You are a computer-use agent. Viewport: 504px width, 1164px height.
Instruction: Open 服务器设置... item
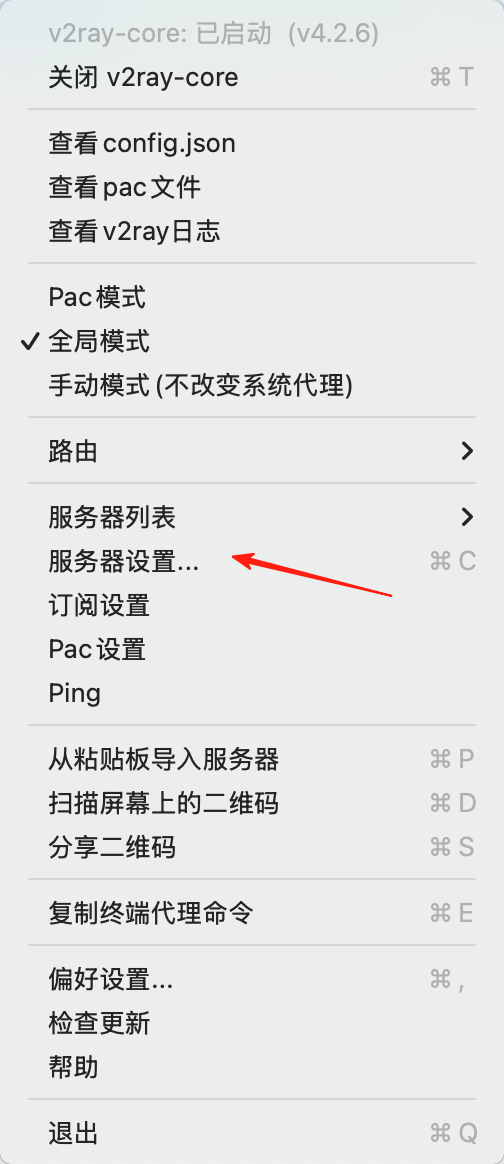click(x=252, y=561)
